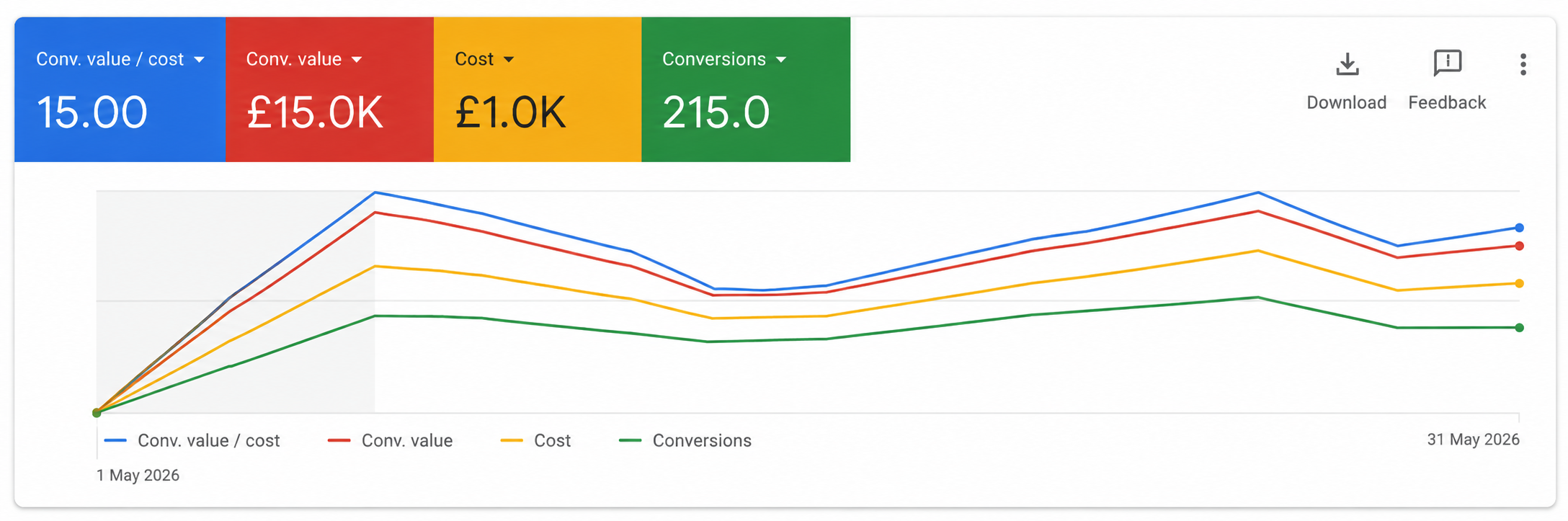
Task: Click the Download arrow icon
Action: click(x=1347, y=64)
